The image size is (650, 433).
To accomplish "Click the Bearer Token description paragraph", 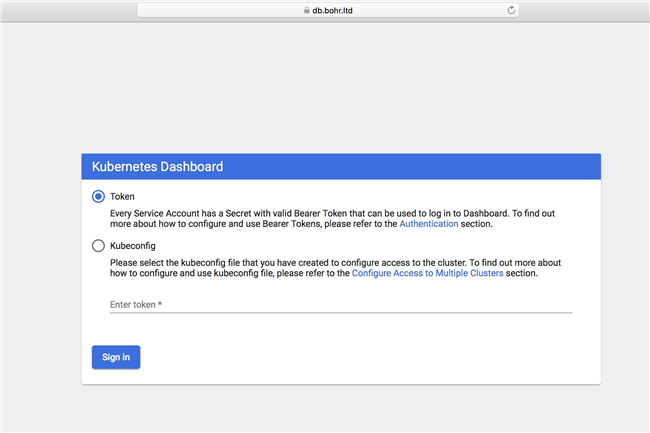I will point(332,218).
